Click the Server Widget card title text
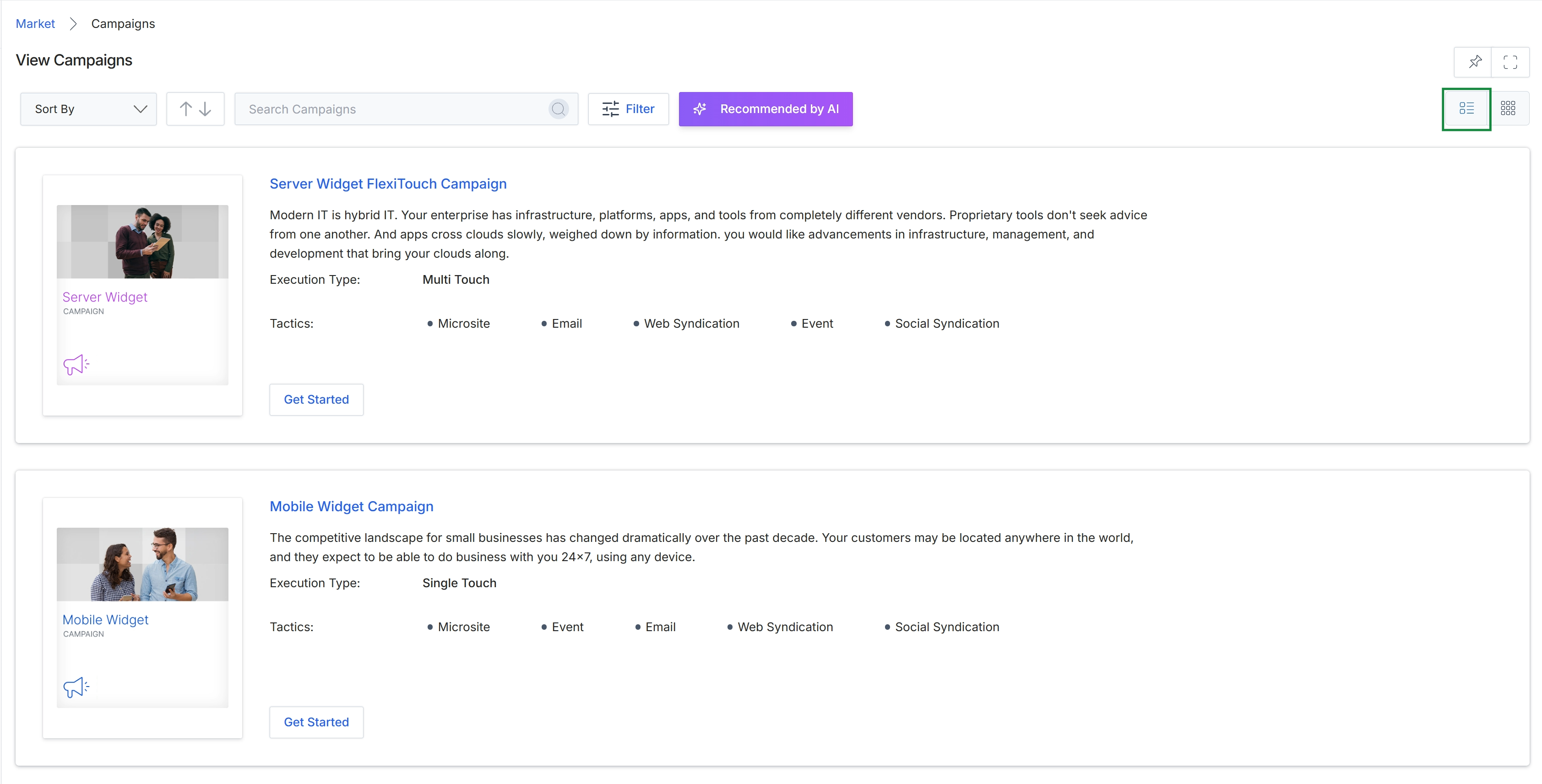 (105, 297)
